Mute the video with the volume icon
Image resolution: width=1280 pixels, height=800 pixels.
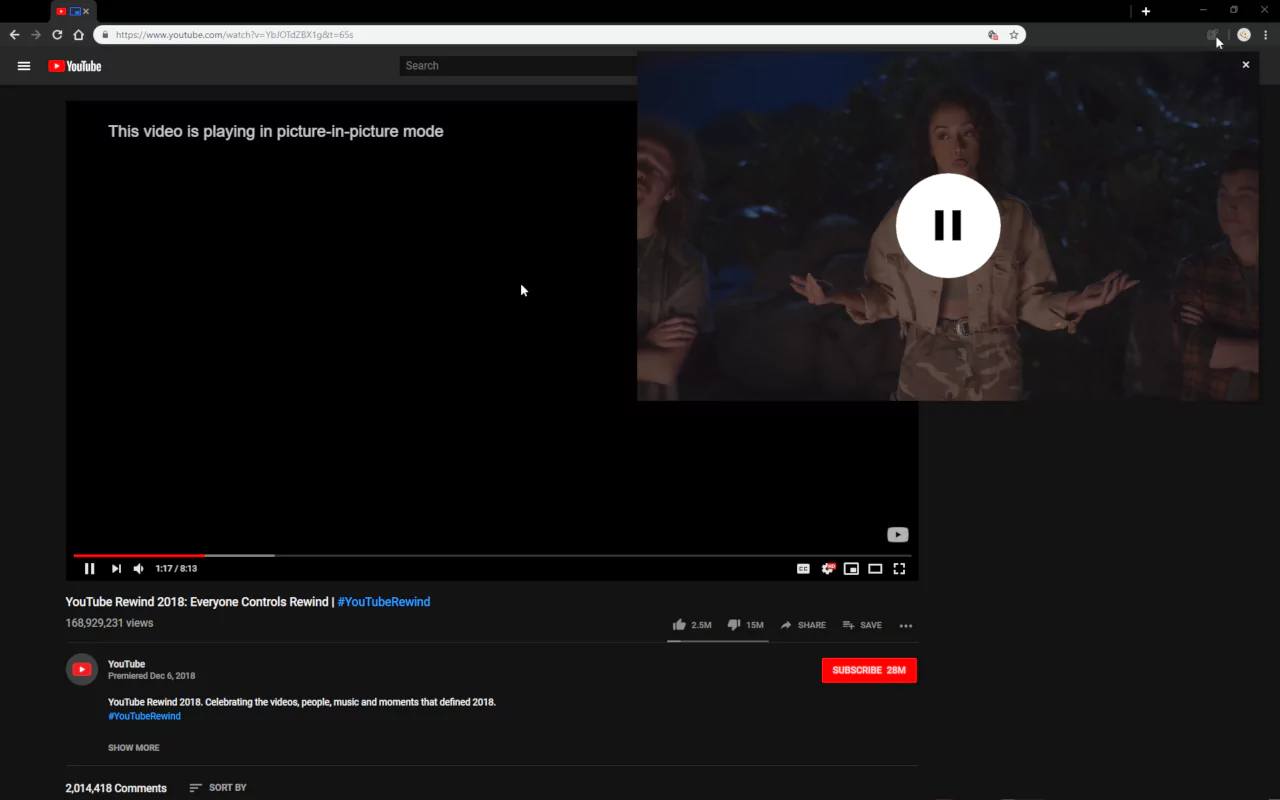point(138,568)
